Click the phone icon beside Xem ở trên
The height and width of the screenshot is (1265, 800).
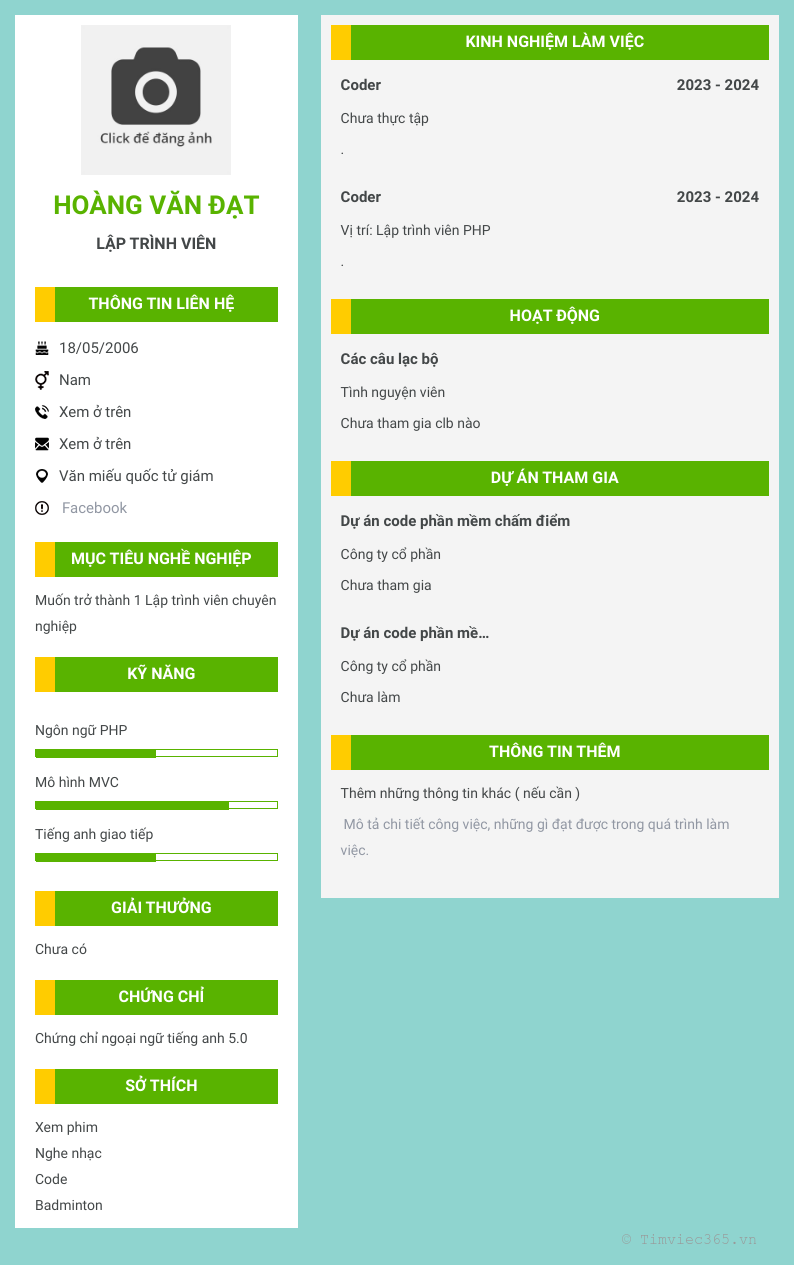coord(42,412)
